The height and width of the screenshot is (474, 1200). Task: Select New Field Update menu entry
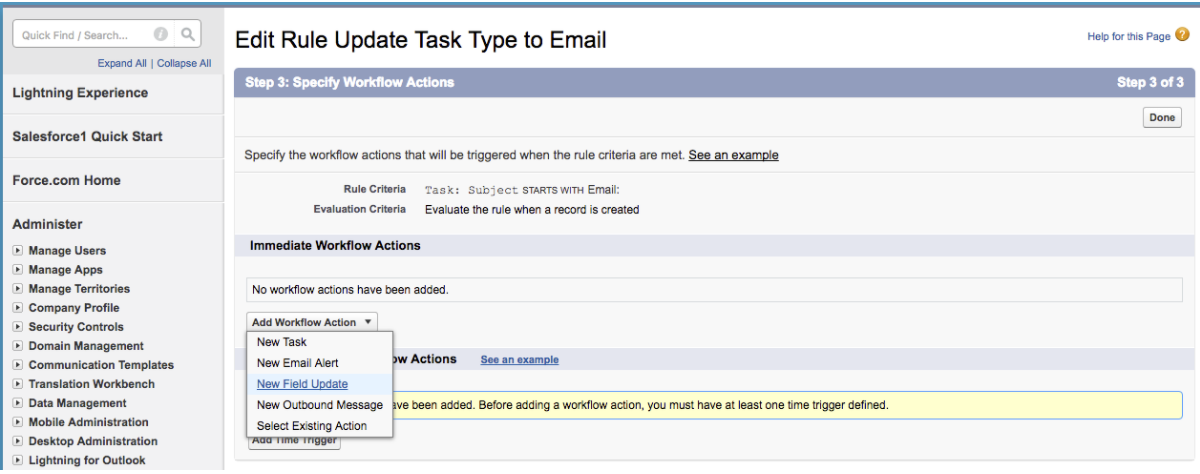(302, 384)
